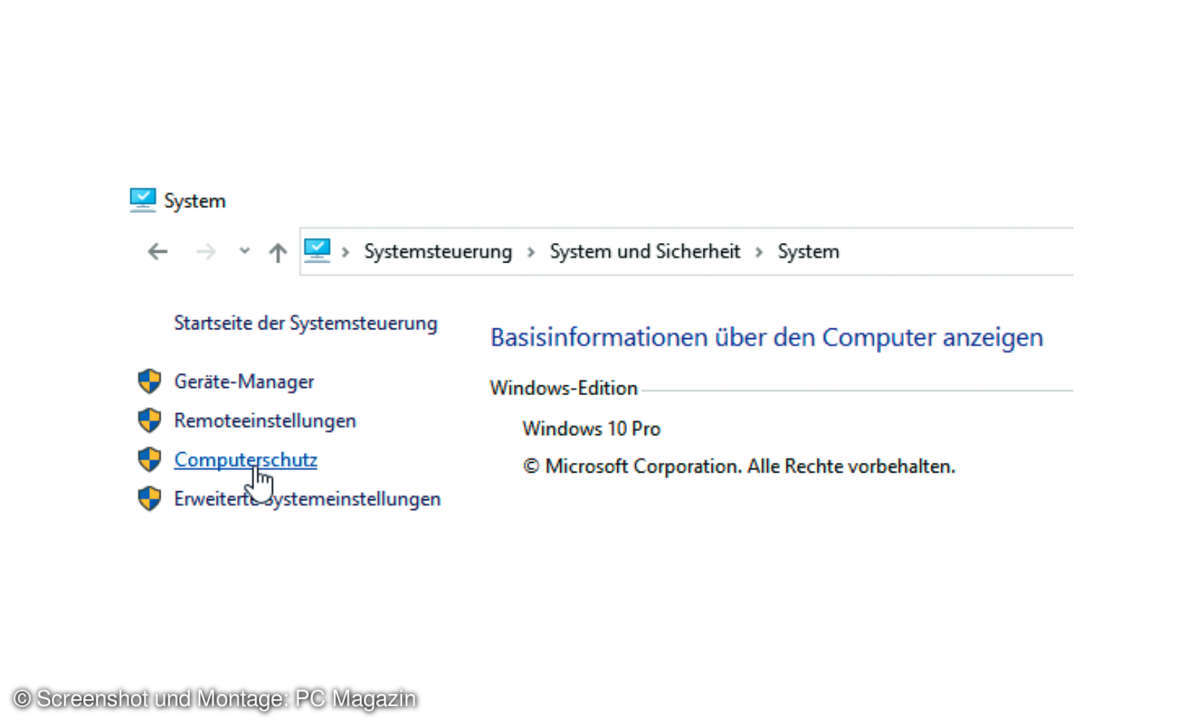The image size is (1200, 720).
Task: Expand chevron after System und Sicherheit
Action: coord(761,252)
